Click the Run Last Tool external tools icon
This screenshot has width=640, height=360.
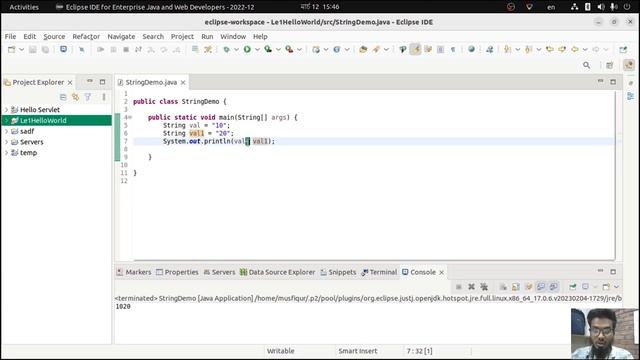click(x=289, y=49)
